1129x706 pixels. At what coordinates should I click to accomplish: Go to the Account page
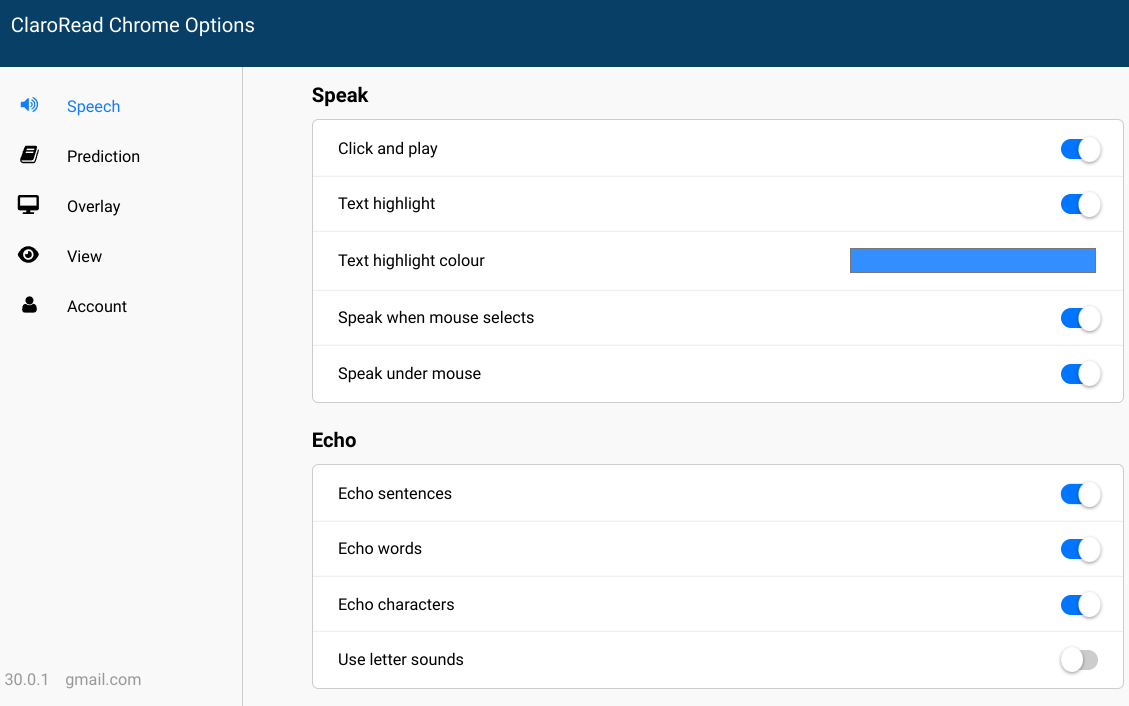pos(96,306)
